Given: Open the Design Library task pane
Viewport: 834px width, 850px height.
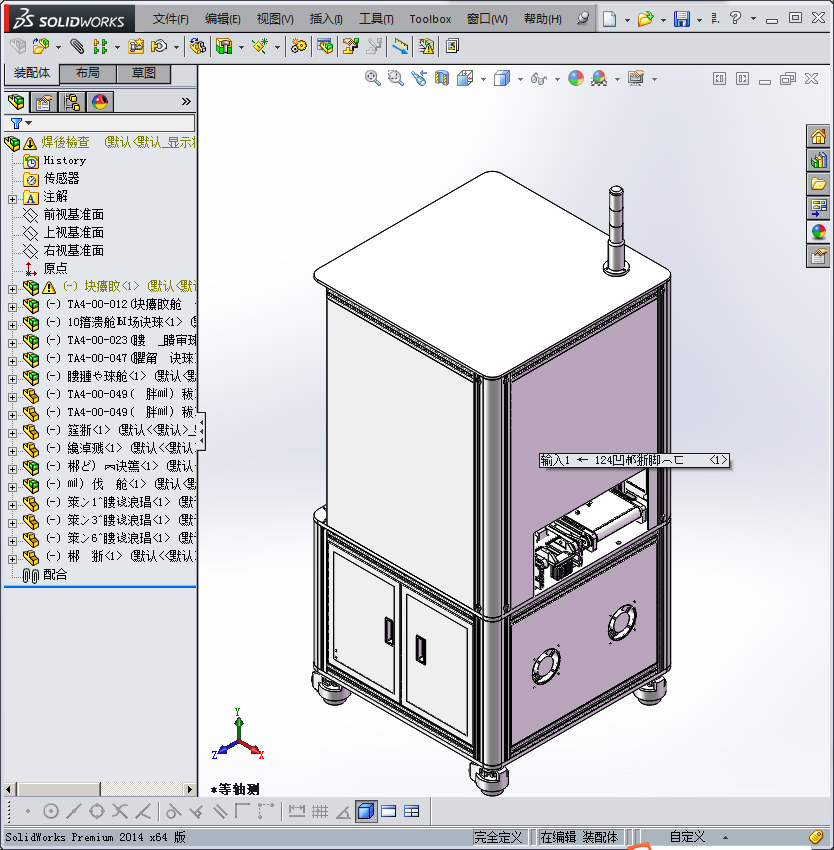Looking at the screenshot, I should click(818, 160).
